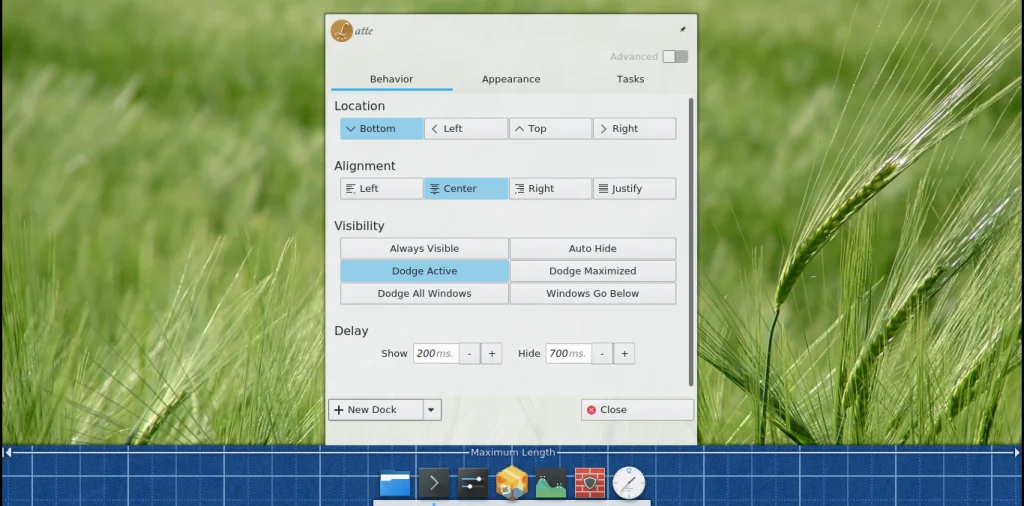Open the Appearance tab
Screen dimensions: 1024x506
click(x=511, y=79)
